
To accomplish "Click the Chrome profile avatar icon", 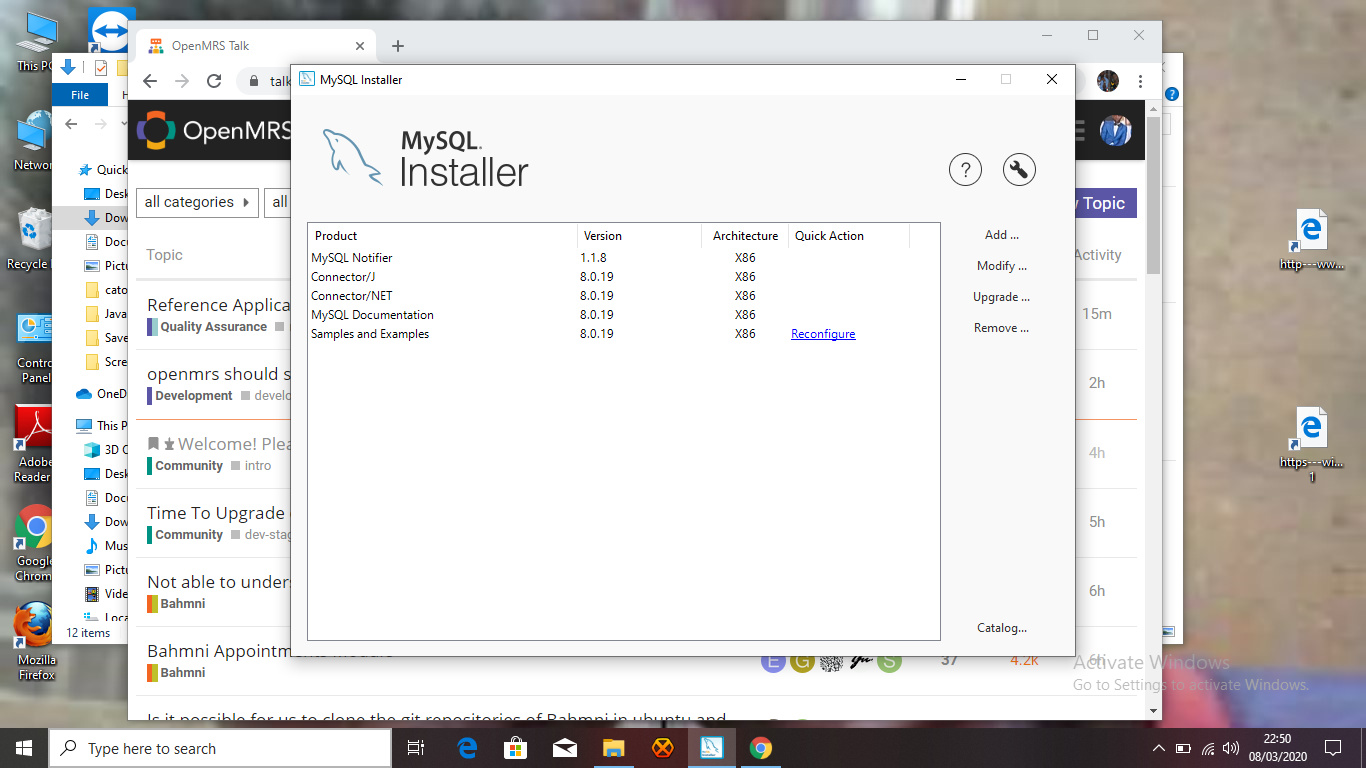I will click(x=1107, y=81).
